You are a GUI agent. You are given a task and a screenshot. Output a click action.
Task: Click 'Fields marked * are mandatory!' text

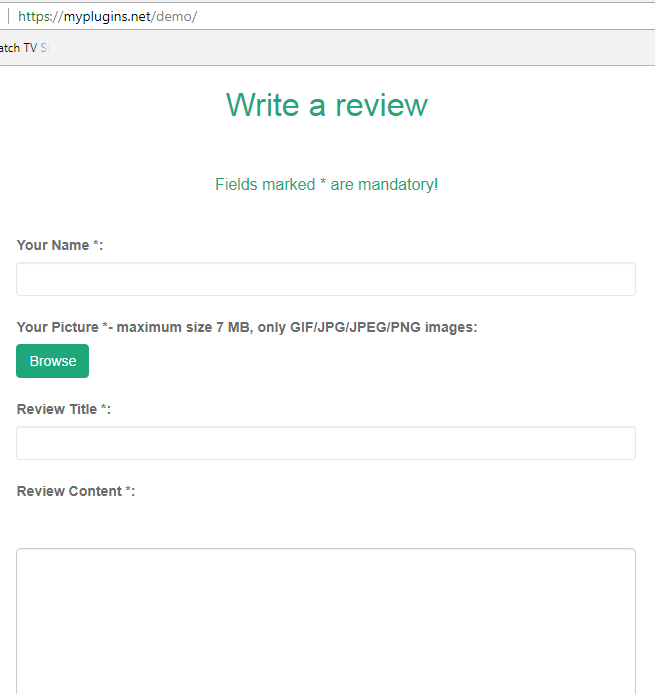pyautogui.click(x=327, y=184)
